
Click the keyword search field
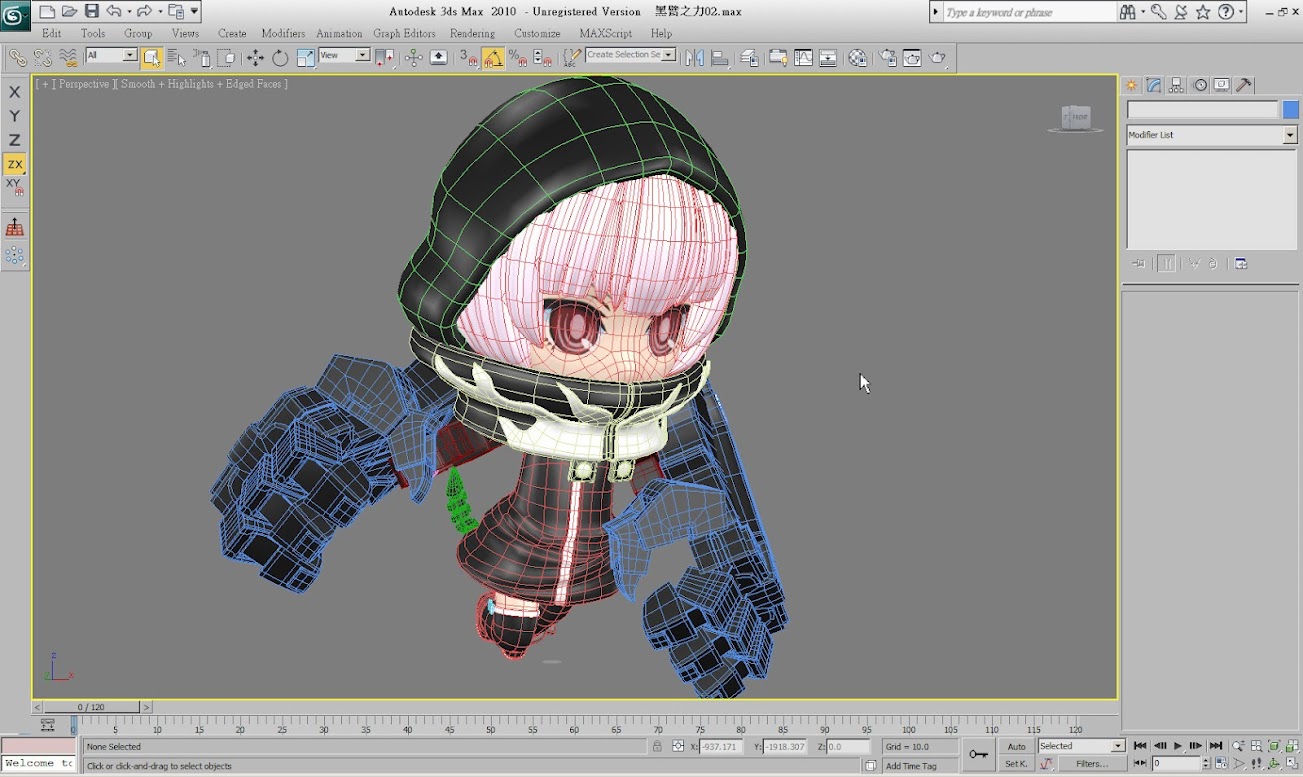coord(1029,12)
